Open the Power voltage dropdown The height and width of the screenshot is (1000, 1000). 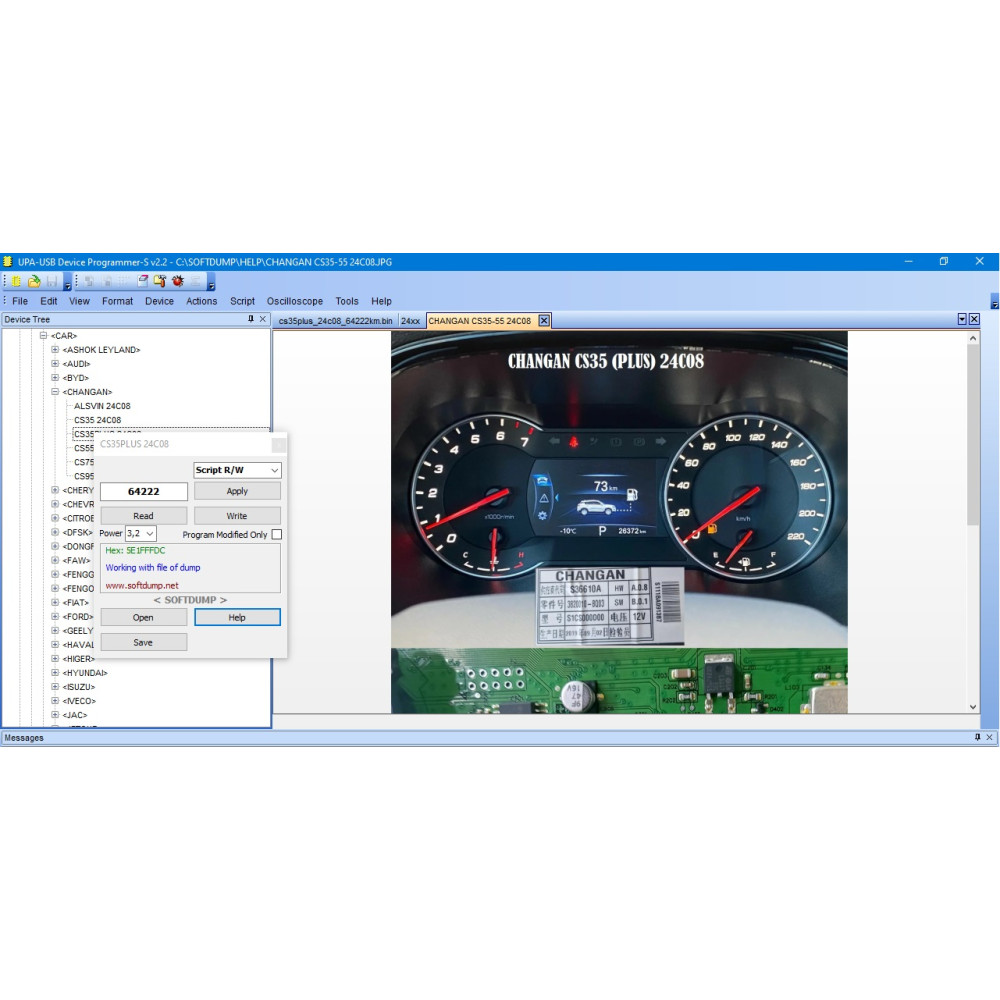pyautogui.click(x=140, y=533)
